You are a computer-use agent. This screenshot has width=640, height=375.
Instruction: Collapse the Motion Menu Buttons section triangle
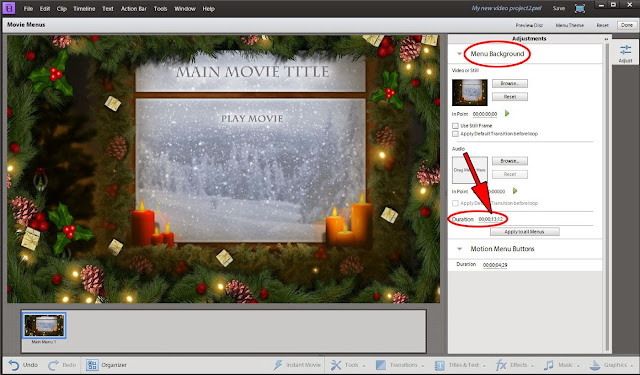click(x=459, y=249)
